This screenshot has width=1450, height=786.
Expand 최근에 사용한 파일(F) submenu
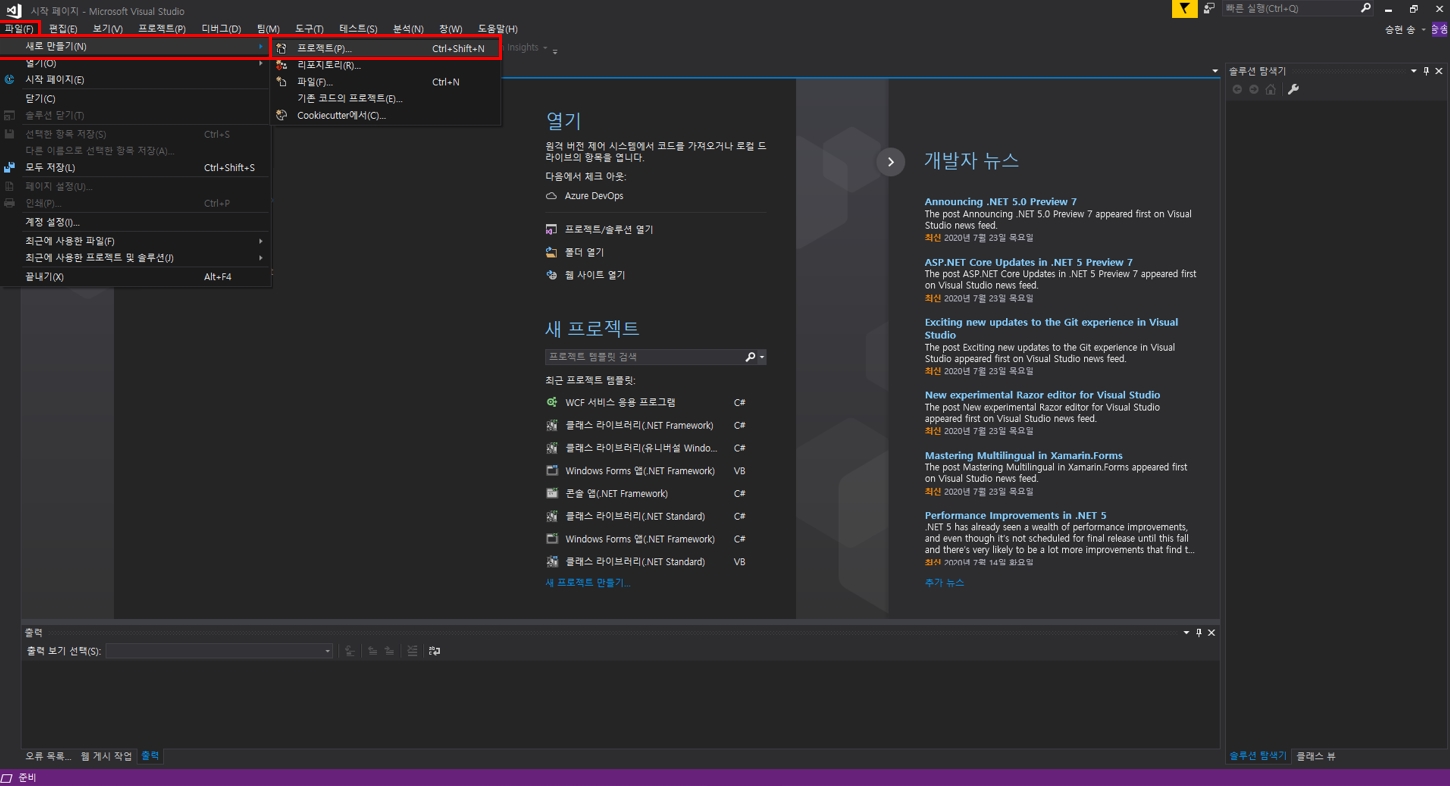point(135,241)
